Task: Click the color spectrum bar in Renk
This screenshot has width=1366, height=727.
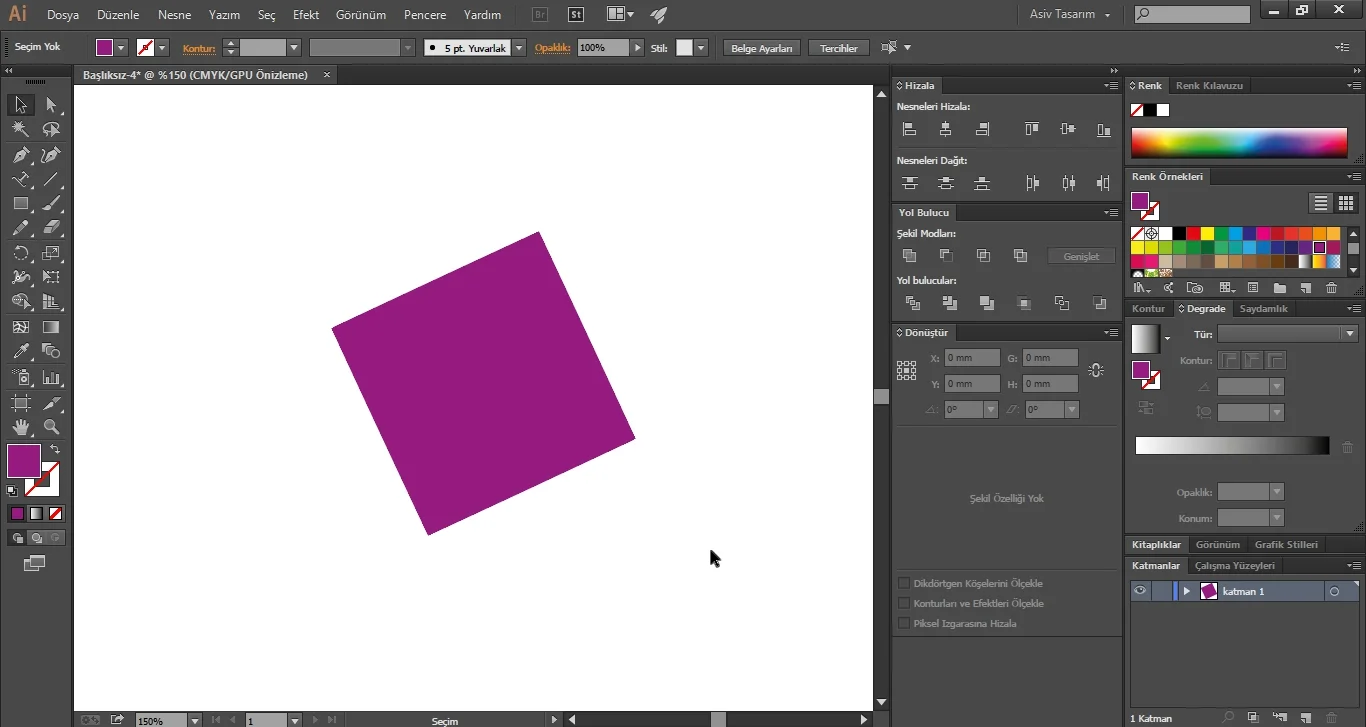Action: [x=1239, y=143]
